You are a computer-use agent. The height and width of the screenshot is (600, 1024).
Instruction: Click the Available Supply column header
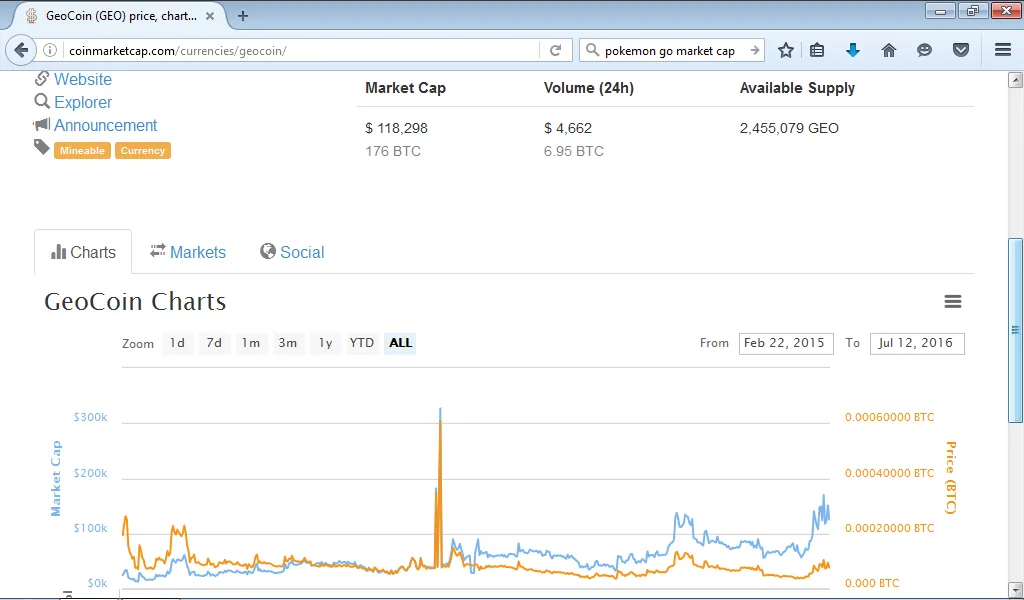(x=797, y=88)
